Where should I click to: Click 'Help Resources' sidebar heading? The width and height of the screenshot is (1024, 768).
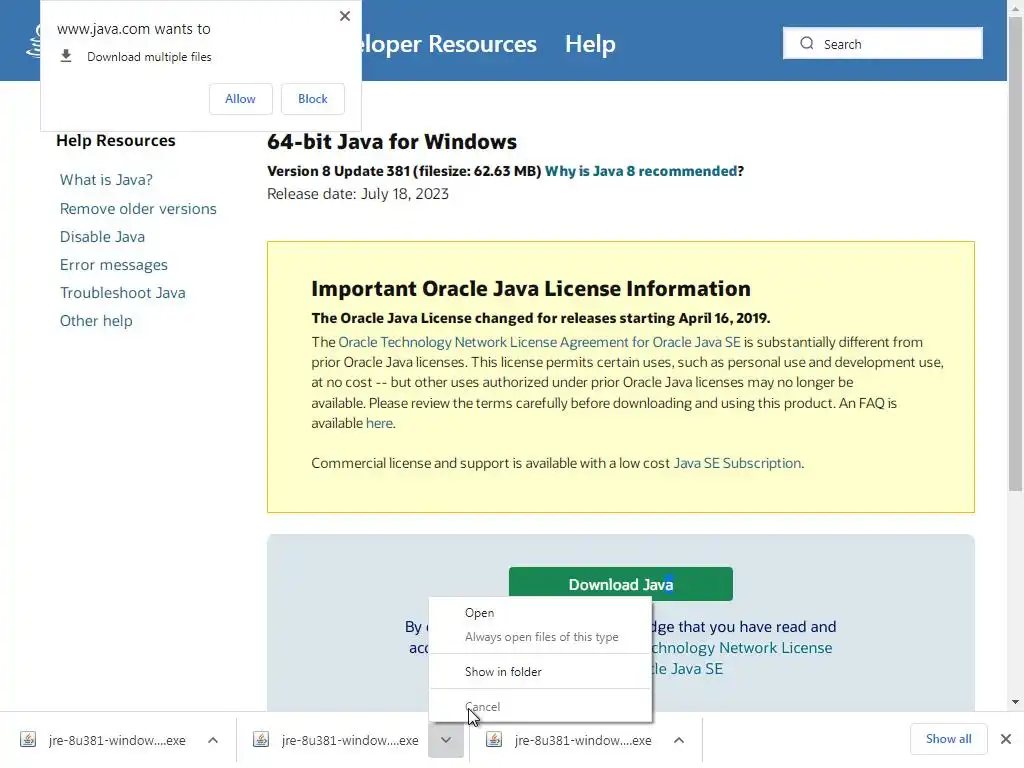tap(116, 140)
